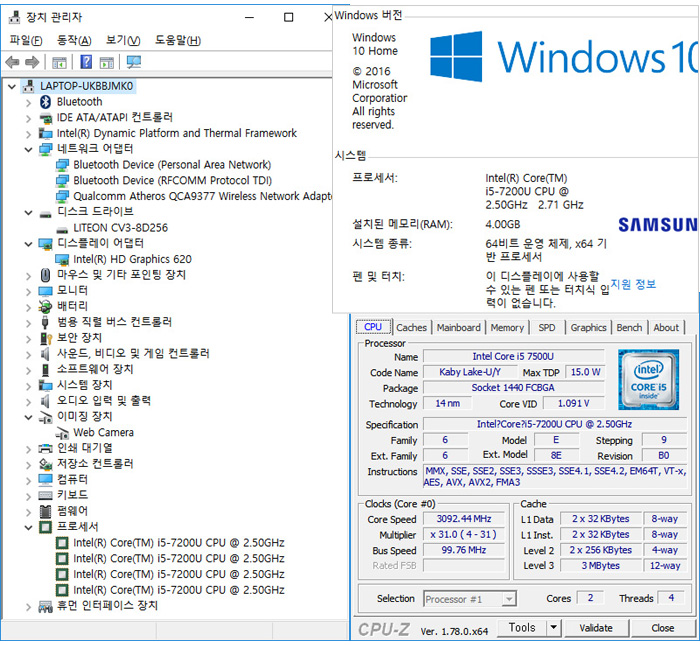The height and width of the screenshot is (645, 700).
Task: Expand the 휴먼 인터페이스 장치 category
Action: (29, 607)
